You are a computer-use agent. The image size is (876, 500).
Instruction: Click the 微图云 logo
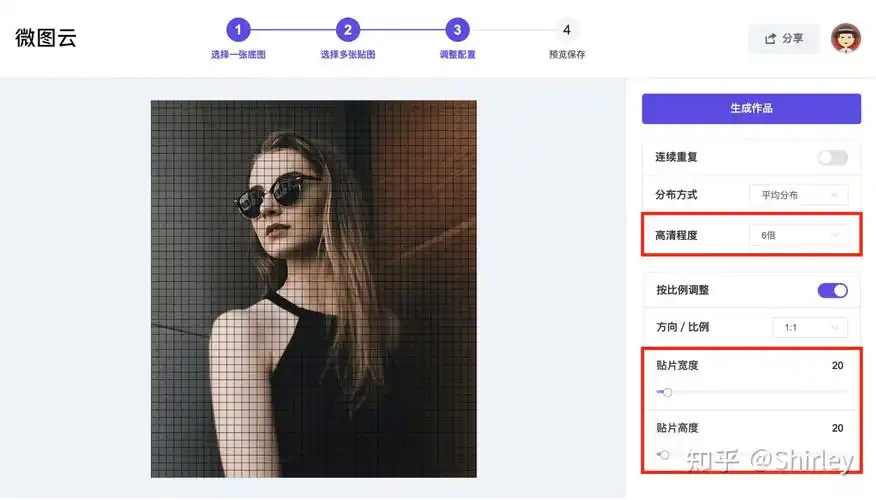pyautogui.click(x=46, y=38)
